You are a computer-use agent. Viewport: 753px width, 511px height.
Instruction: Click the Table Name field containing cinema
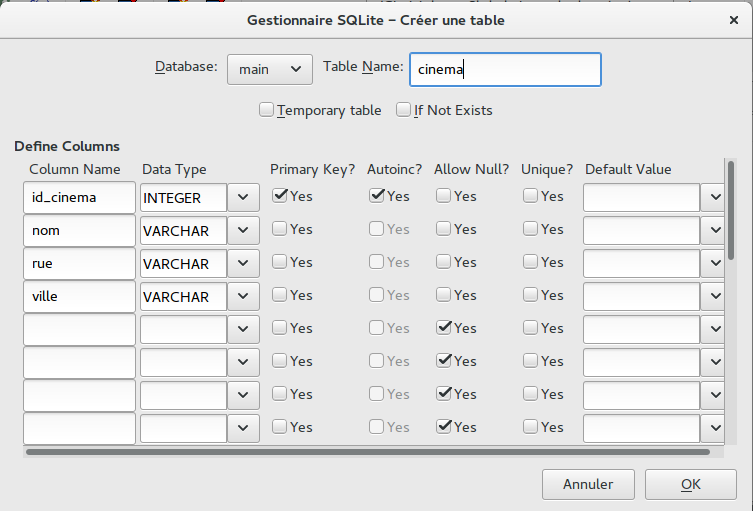pyautogui.click(x=505, y=69)
